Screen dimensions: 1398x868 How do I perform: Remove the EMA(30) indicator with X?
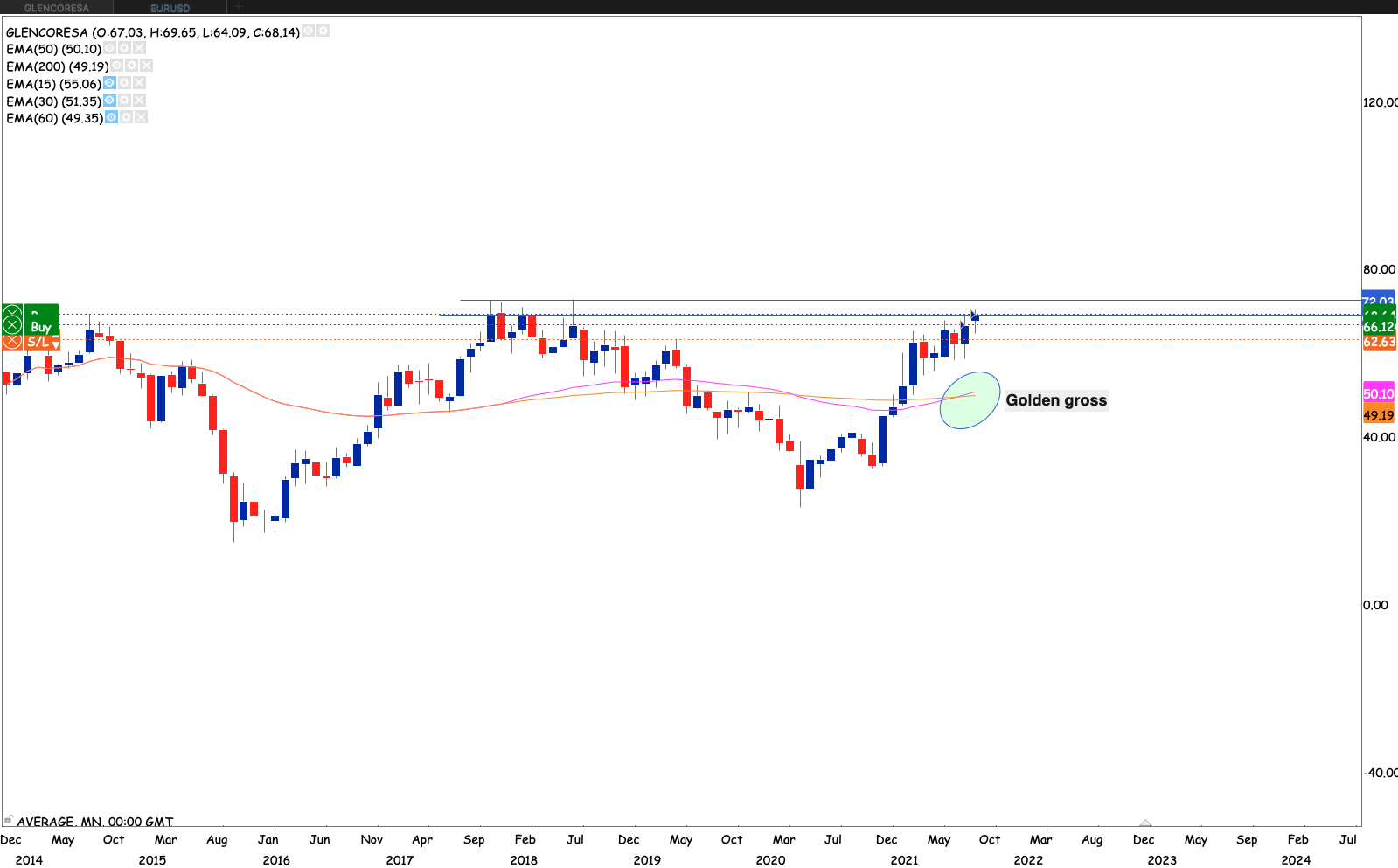click(x=139, y=101)
